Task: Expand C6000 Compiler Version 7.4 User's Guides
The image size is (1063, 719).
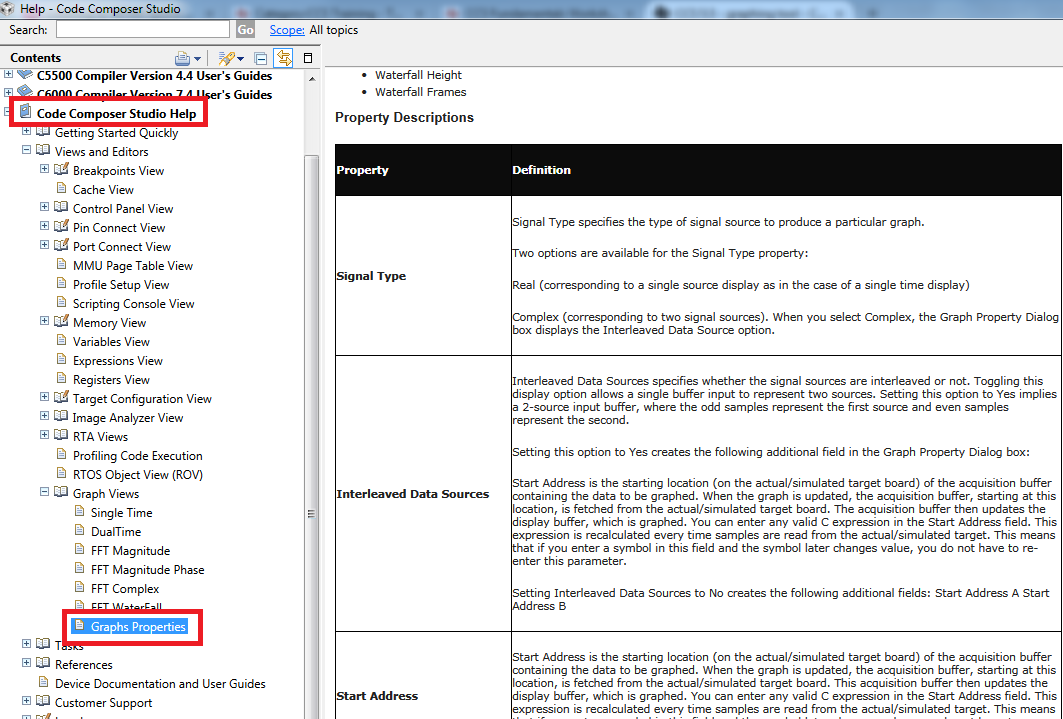Action: [8, 93]
